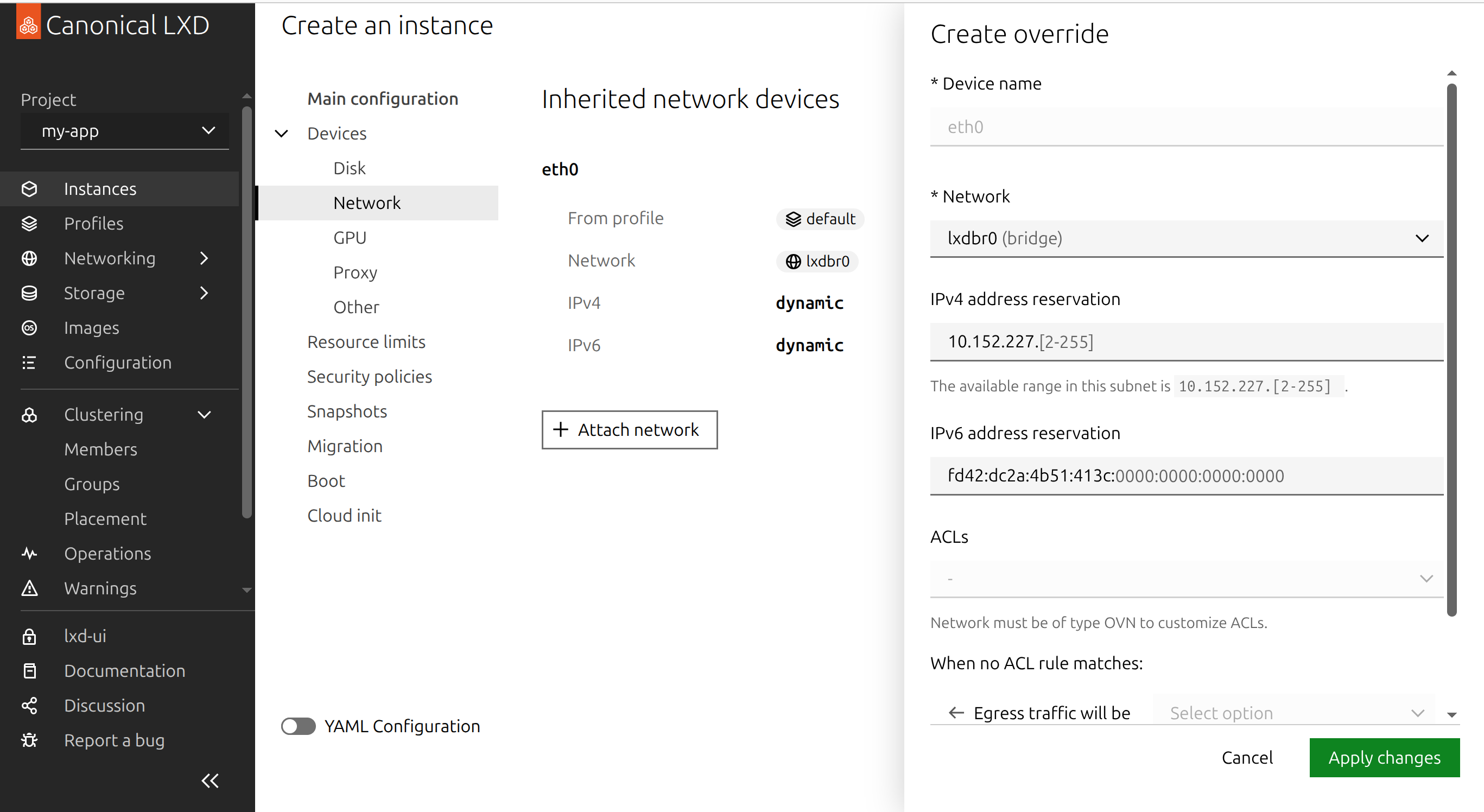
Task: Click the Report a bug icon
Action: coord(29,740)
